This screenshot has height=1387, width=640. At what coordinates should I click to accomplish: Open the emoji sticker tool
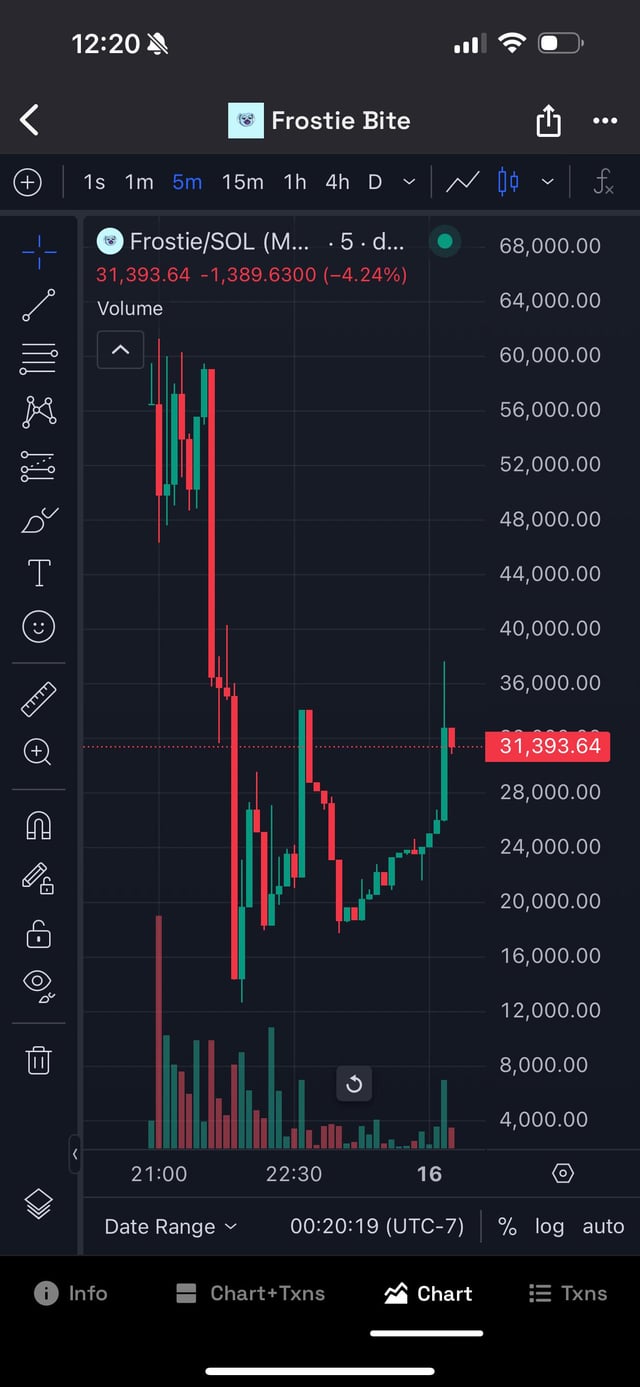coord(38,627)
